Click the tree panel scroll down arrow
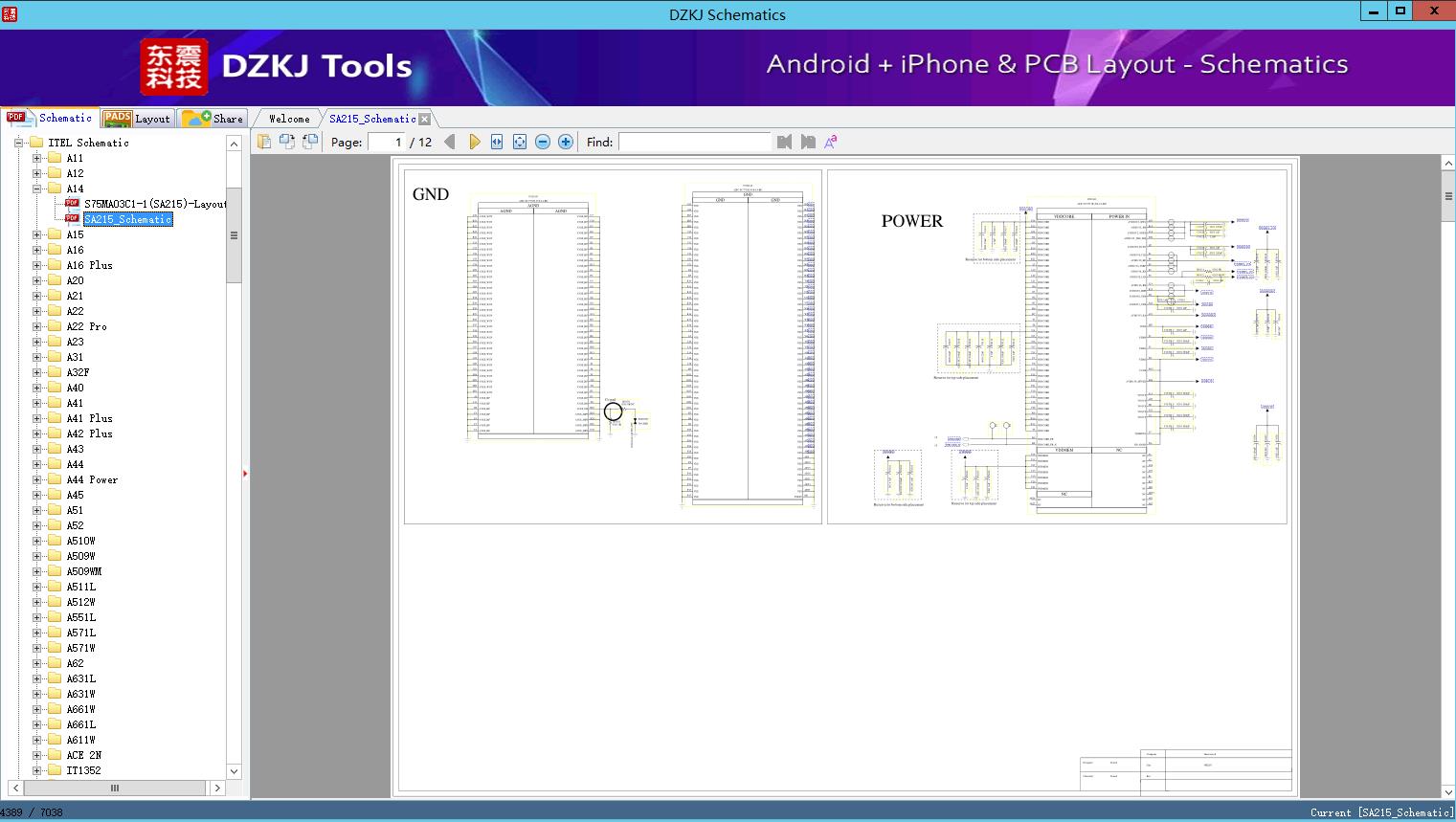The image size is (1456, 822). pos(234,771)
